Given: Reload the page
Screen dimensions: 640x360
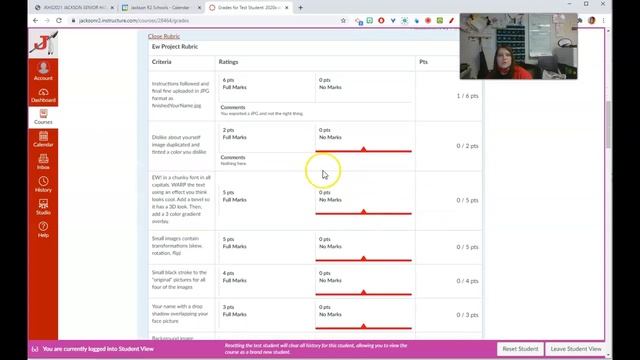Looking at the screenshot, I should 59,20.
